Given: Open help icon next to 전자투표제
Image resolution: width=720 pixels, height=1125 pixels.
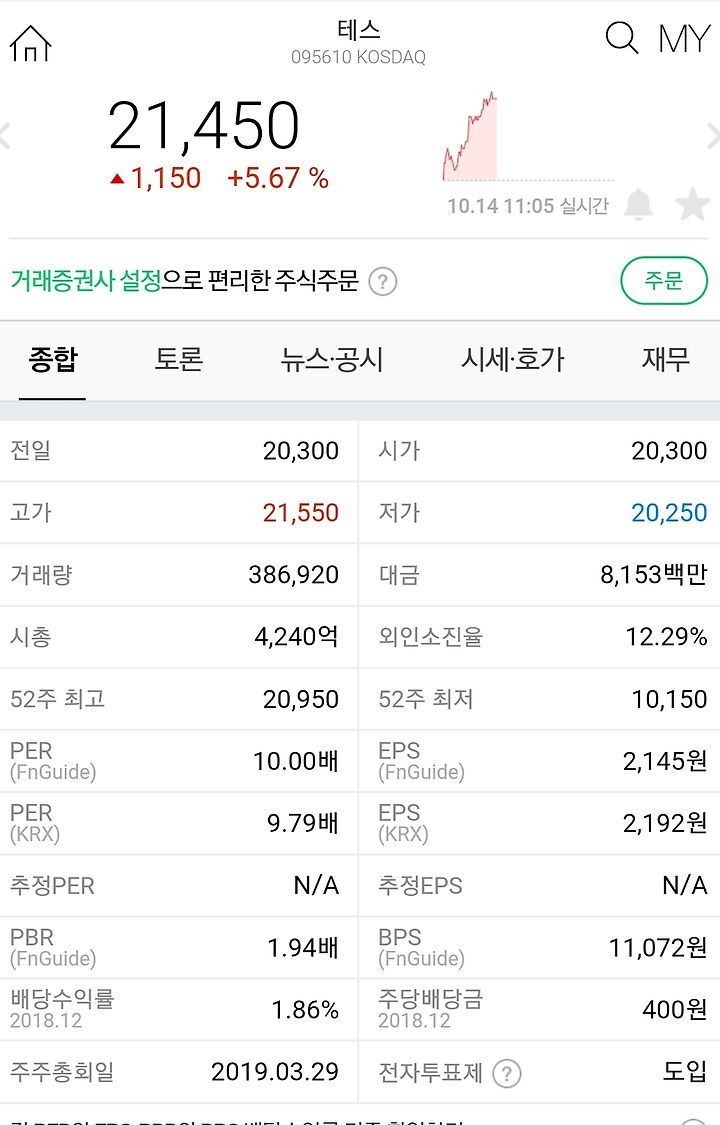Looking at the screenshot, I should point(507,1073).
